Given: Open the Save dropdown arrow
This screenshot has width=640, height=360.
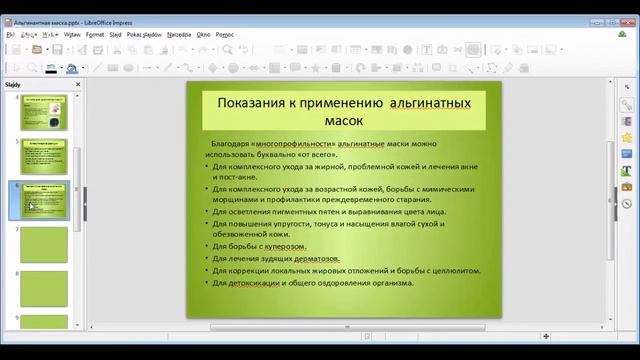Looking at the screenshot, I should 68,50.
